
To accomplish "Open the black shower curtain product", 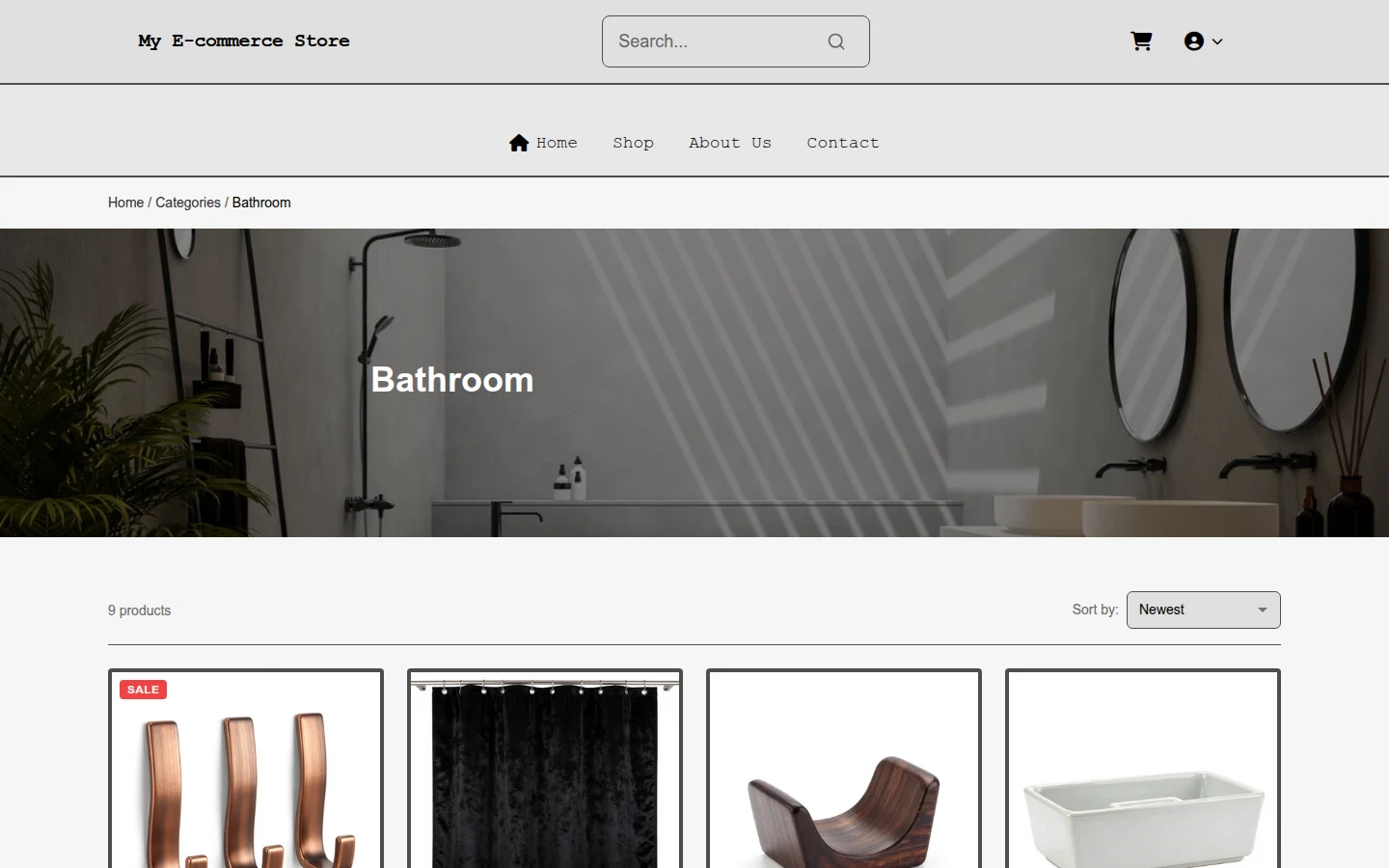I will click(x=545, y=769).
